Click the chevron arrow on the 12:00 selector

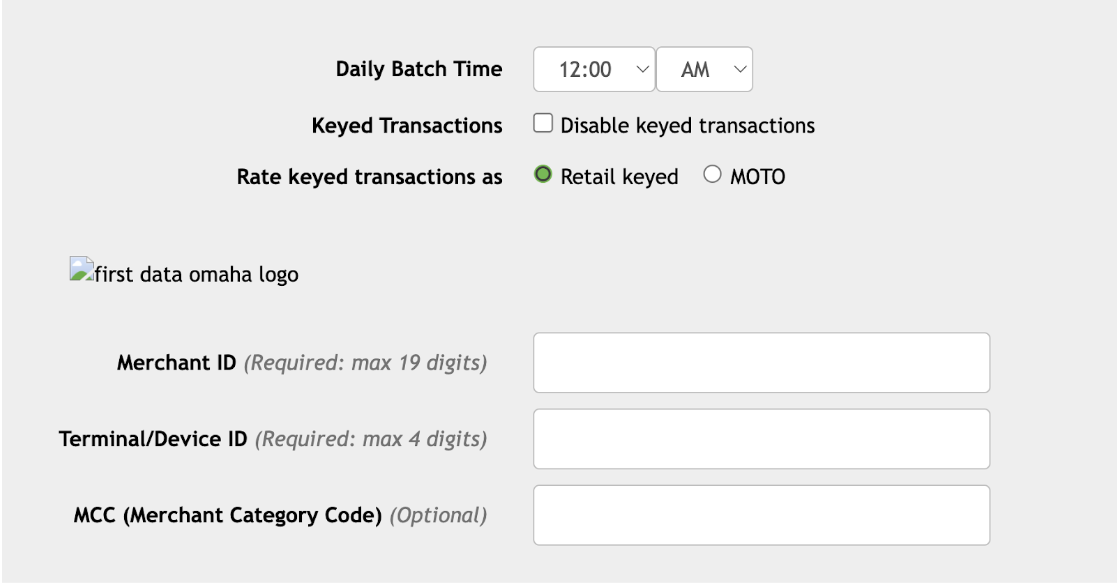642,69
